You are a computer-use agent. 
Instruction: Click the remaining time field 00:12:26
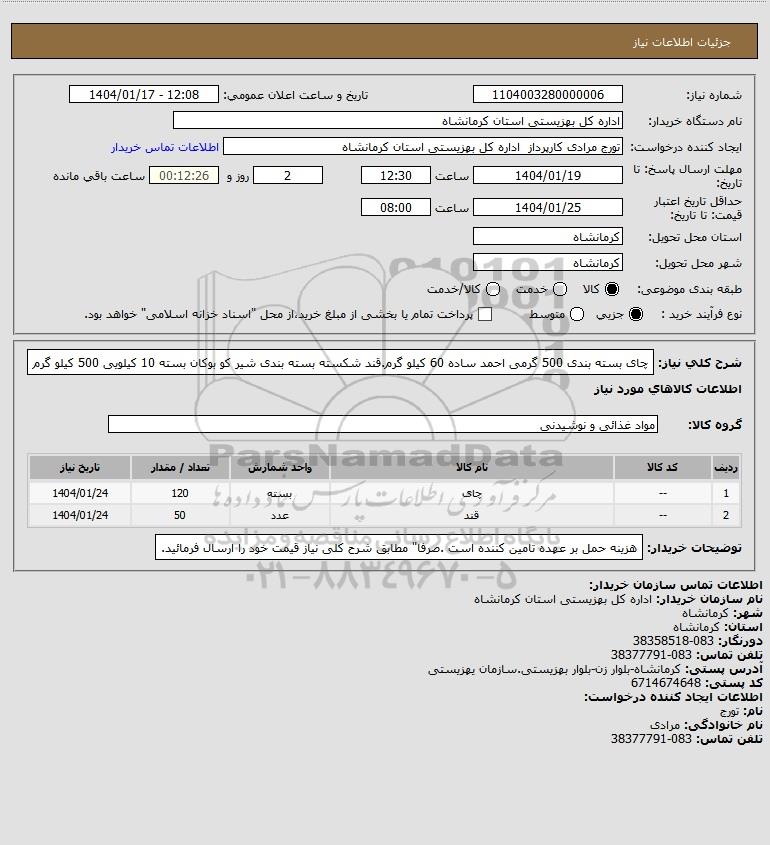point(184,175)
